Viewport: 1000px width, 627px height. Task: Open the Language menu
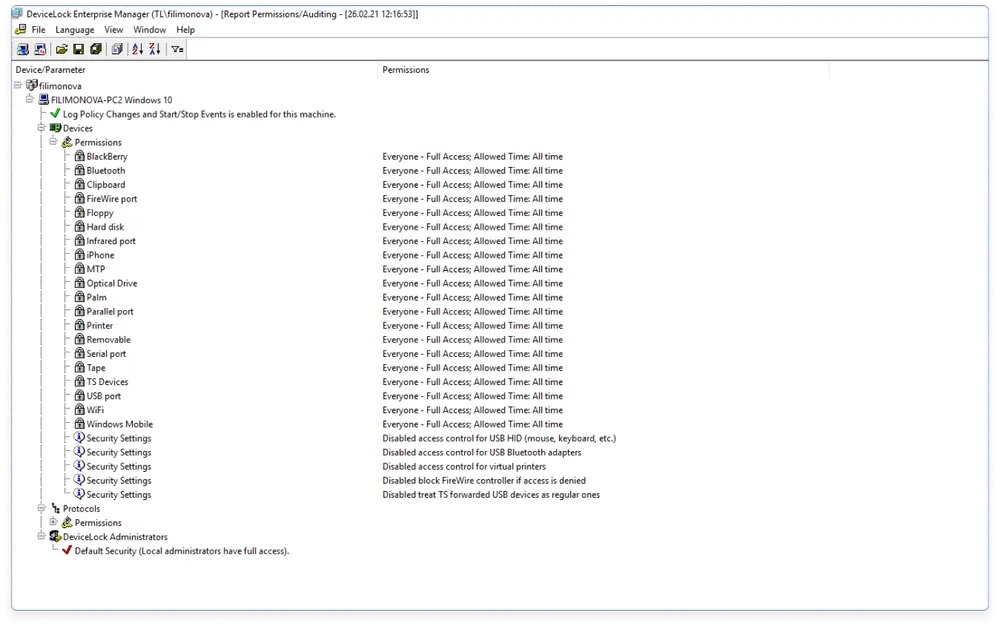[75, 29]
